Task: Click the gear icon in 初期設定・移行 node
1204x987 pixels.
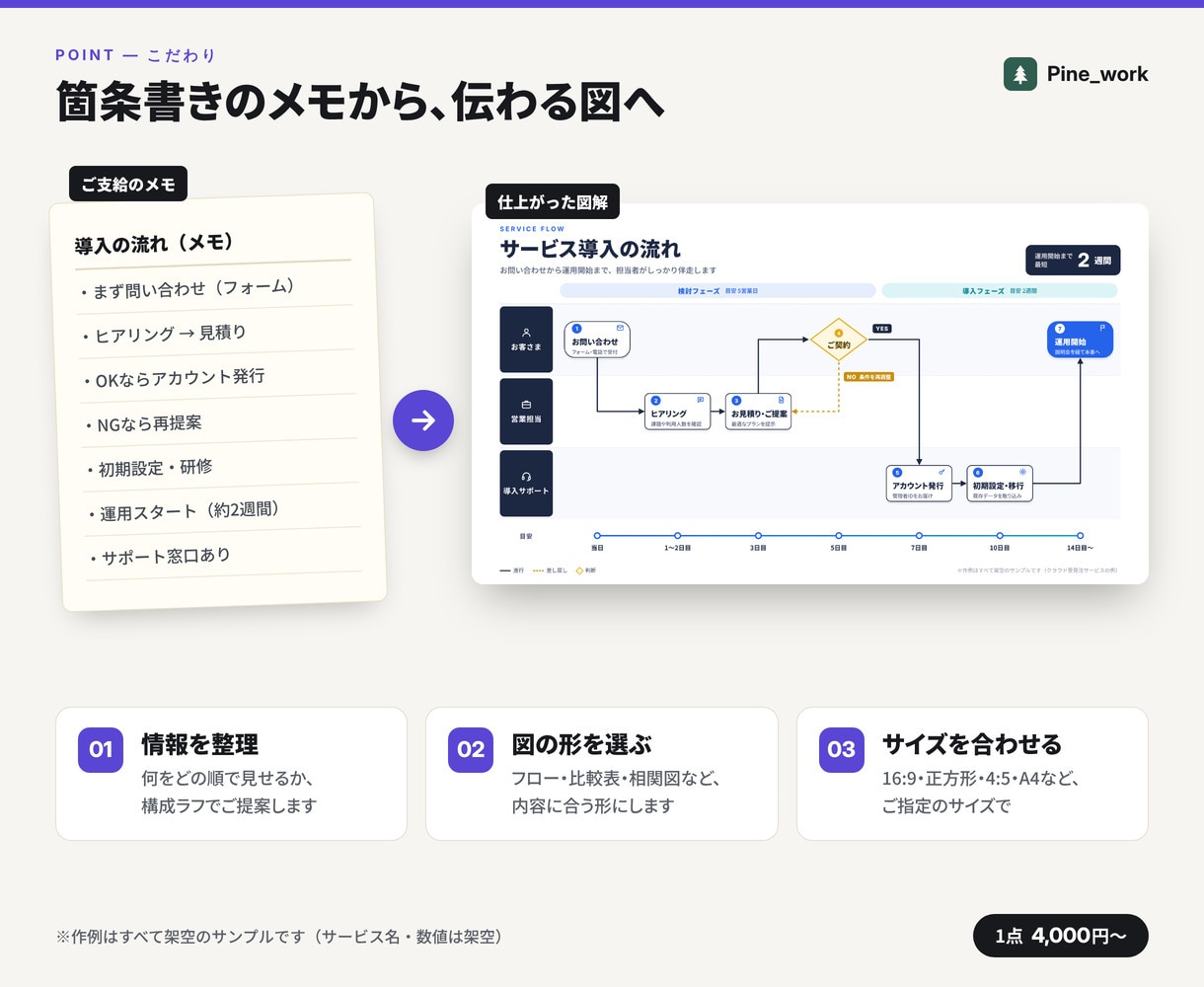Action: click(x=1022, y=472)
